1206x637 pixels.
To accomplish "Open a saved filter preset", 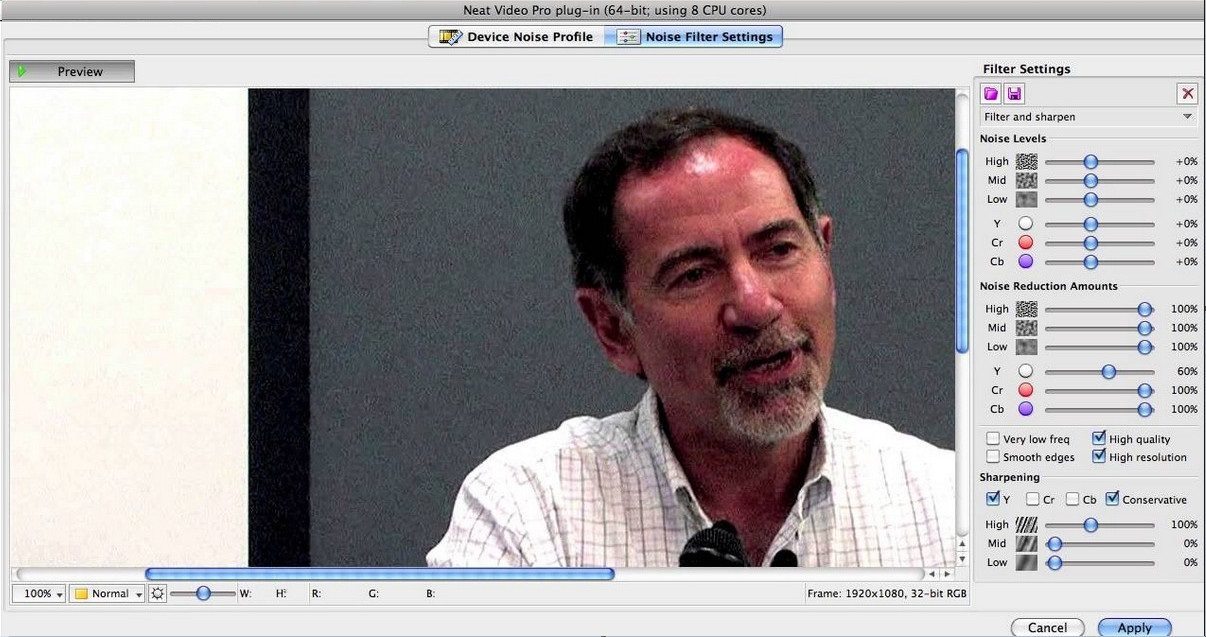I will click(990, 92).
